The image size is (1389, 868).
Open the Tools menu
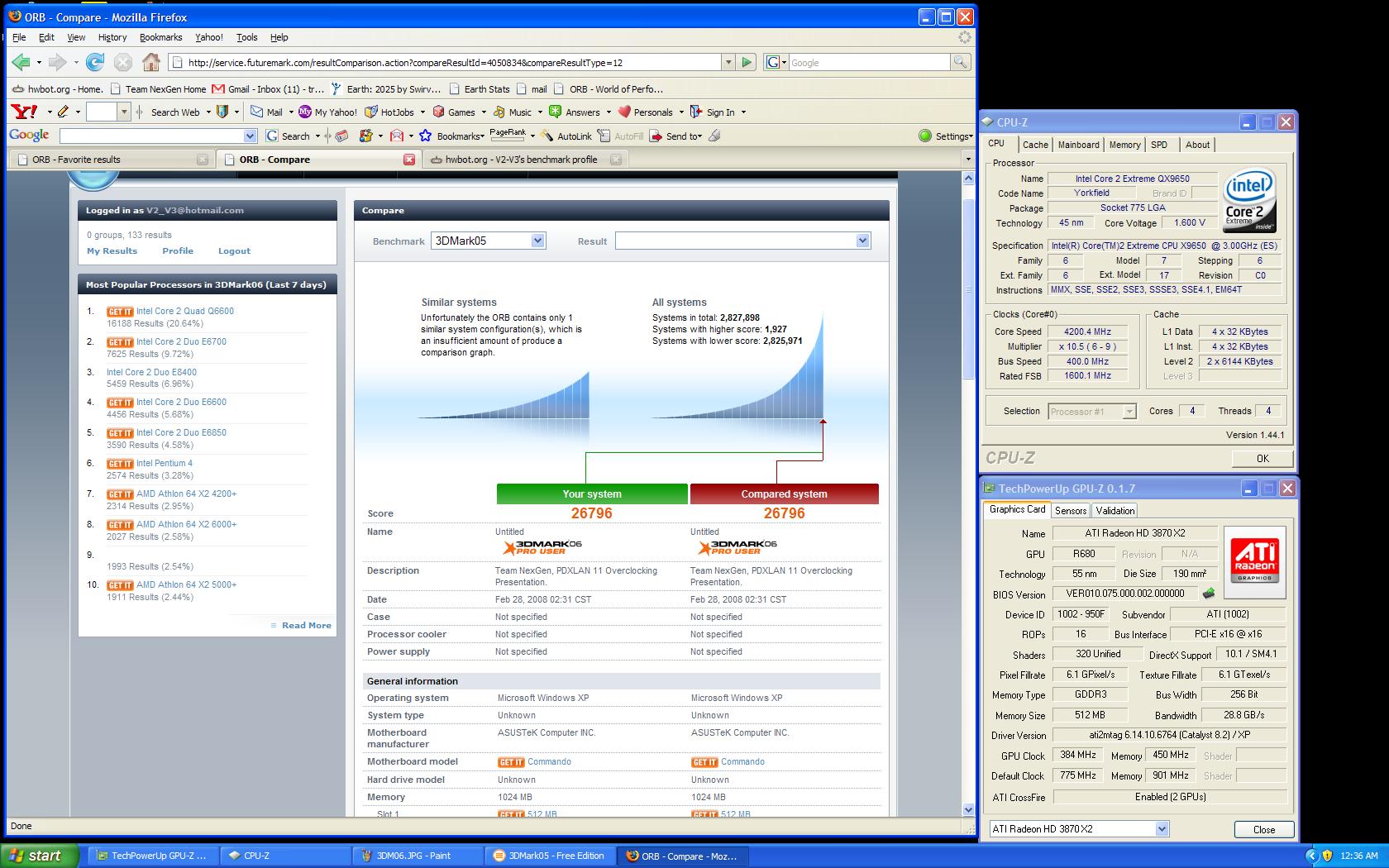(x=246, y=37)
